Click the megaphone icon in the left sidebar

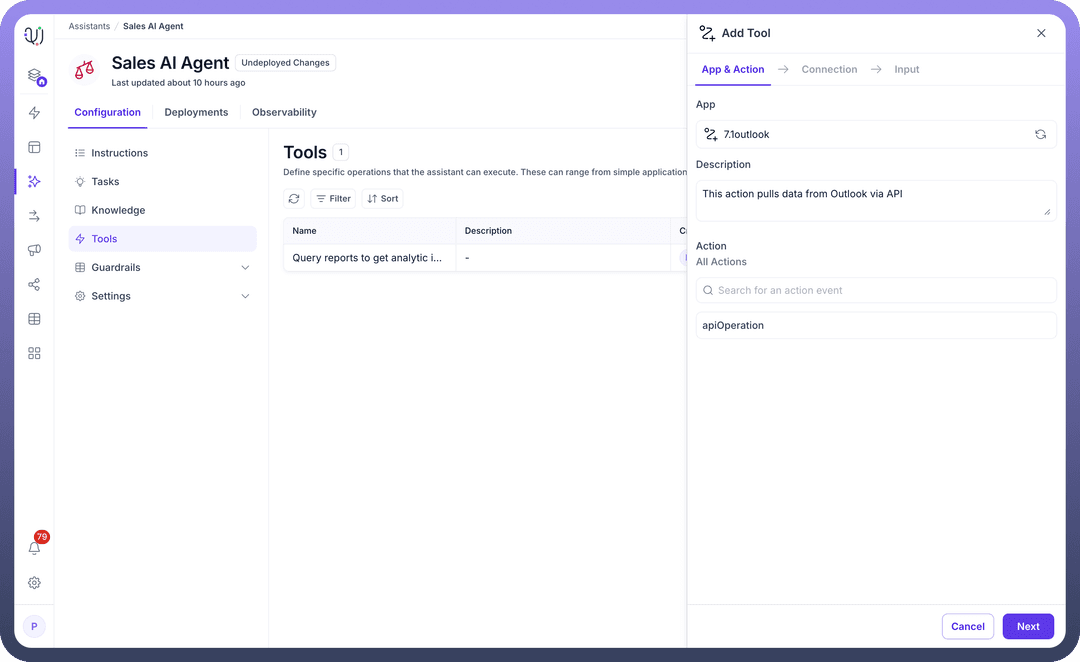[x=34, y=250]
